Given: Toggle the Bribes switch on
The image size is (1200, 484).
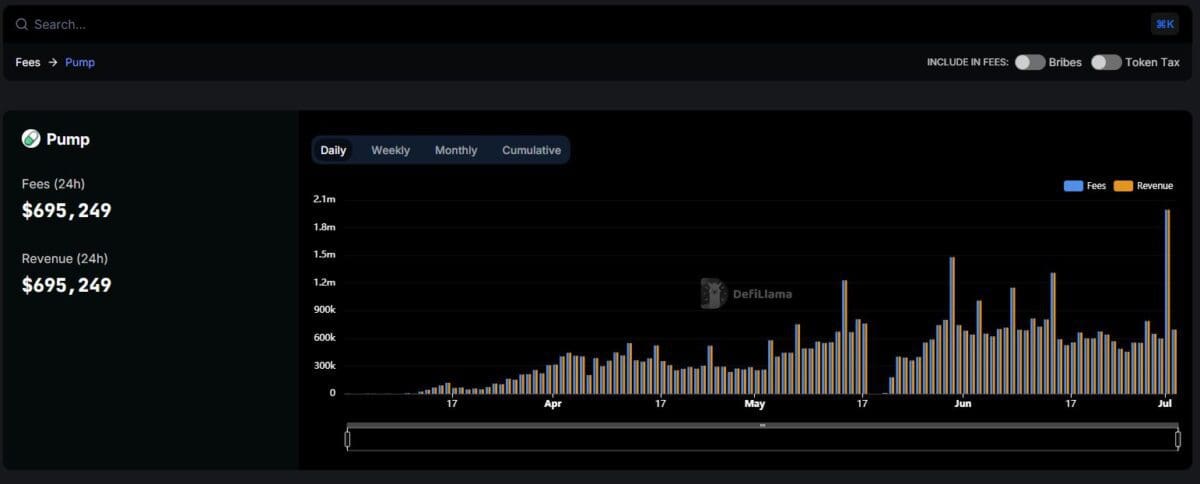Looking at the screenshot, I should [x=1029, y=62].
